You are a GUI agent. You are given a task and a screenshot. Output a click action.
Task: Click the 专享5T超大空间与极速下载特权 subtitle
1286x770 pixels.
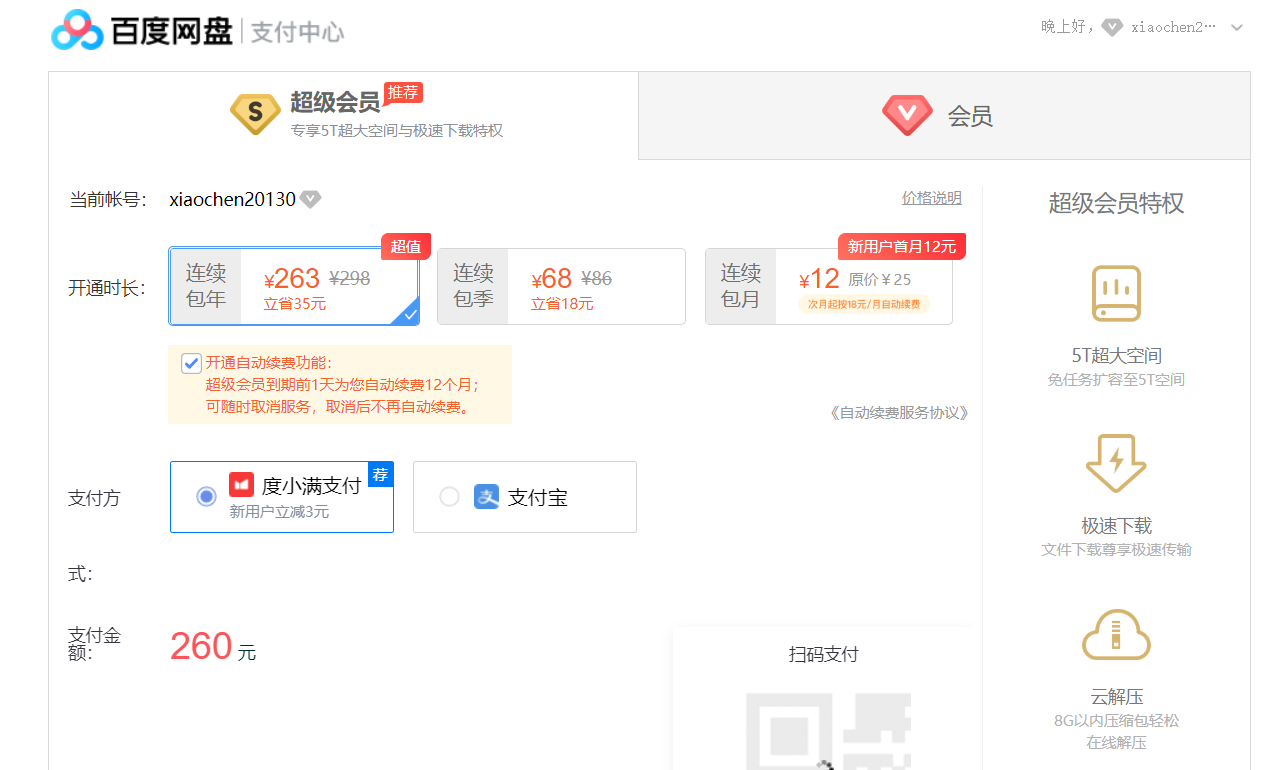(x=397, y=131)
